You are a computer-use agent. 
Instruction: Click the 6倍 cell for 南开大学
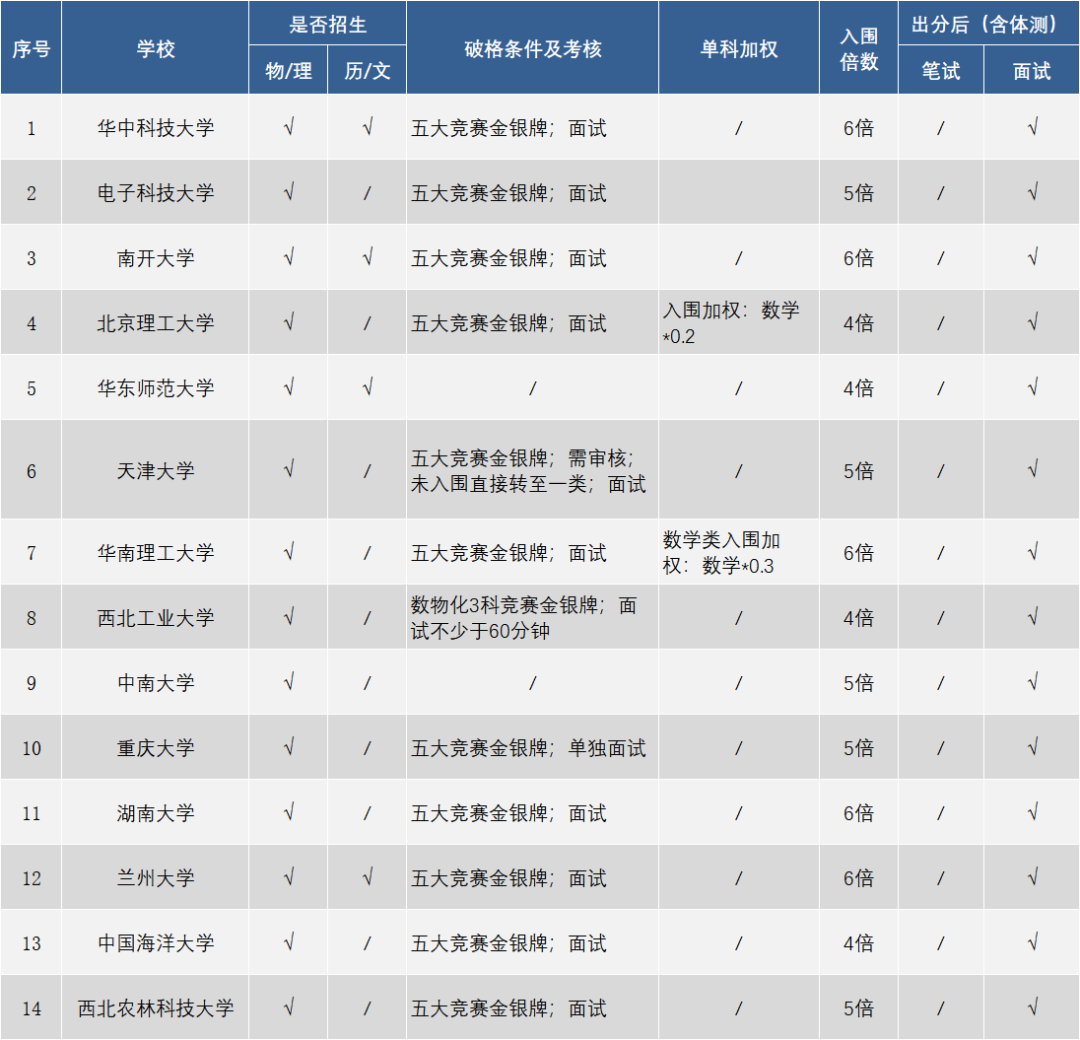(x=859, y=258)
